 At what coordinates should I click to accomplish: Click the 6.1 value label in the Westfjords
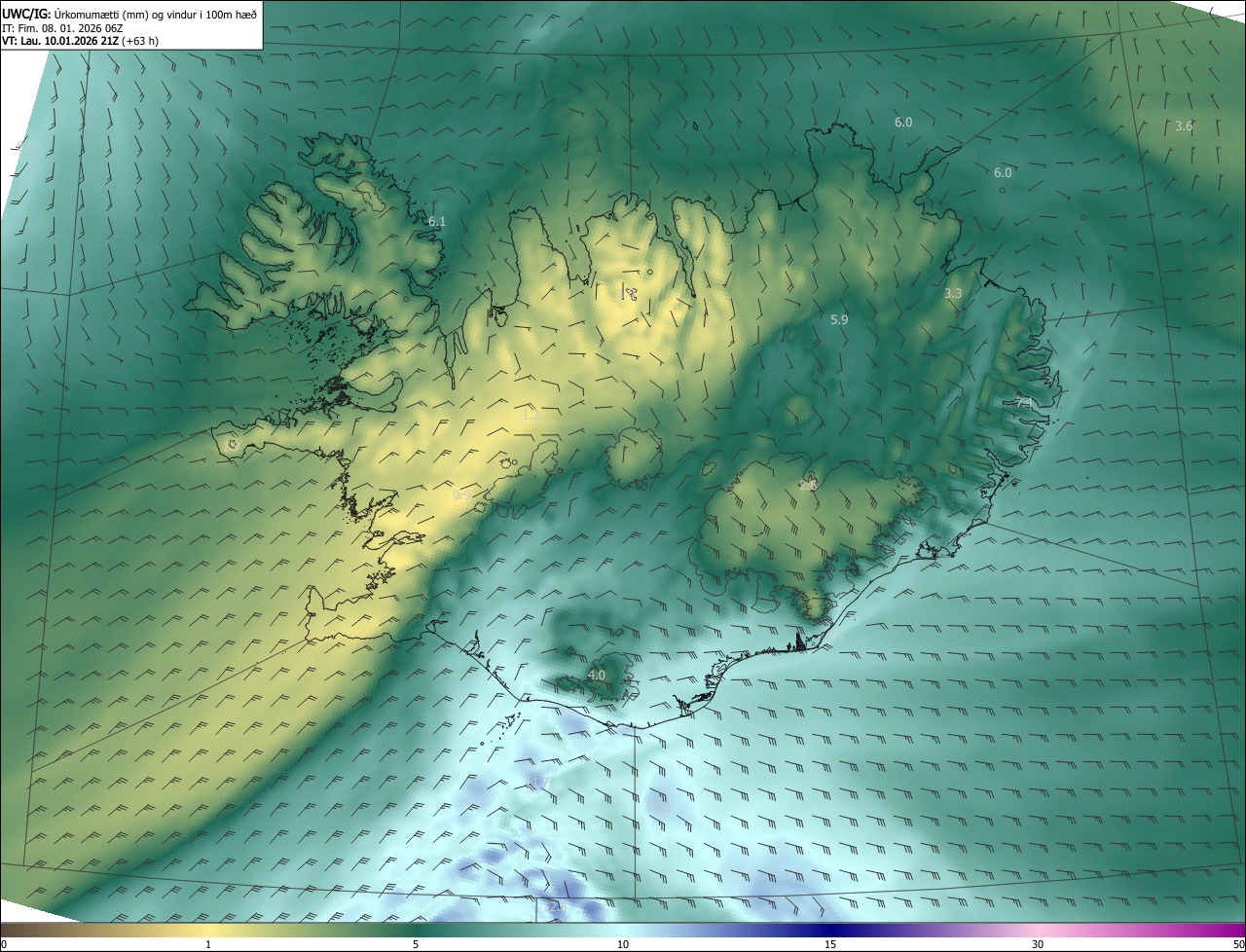pos(437,222)
